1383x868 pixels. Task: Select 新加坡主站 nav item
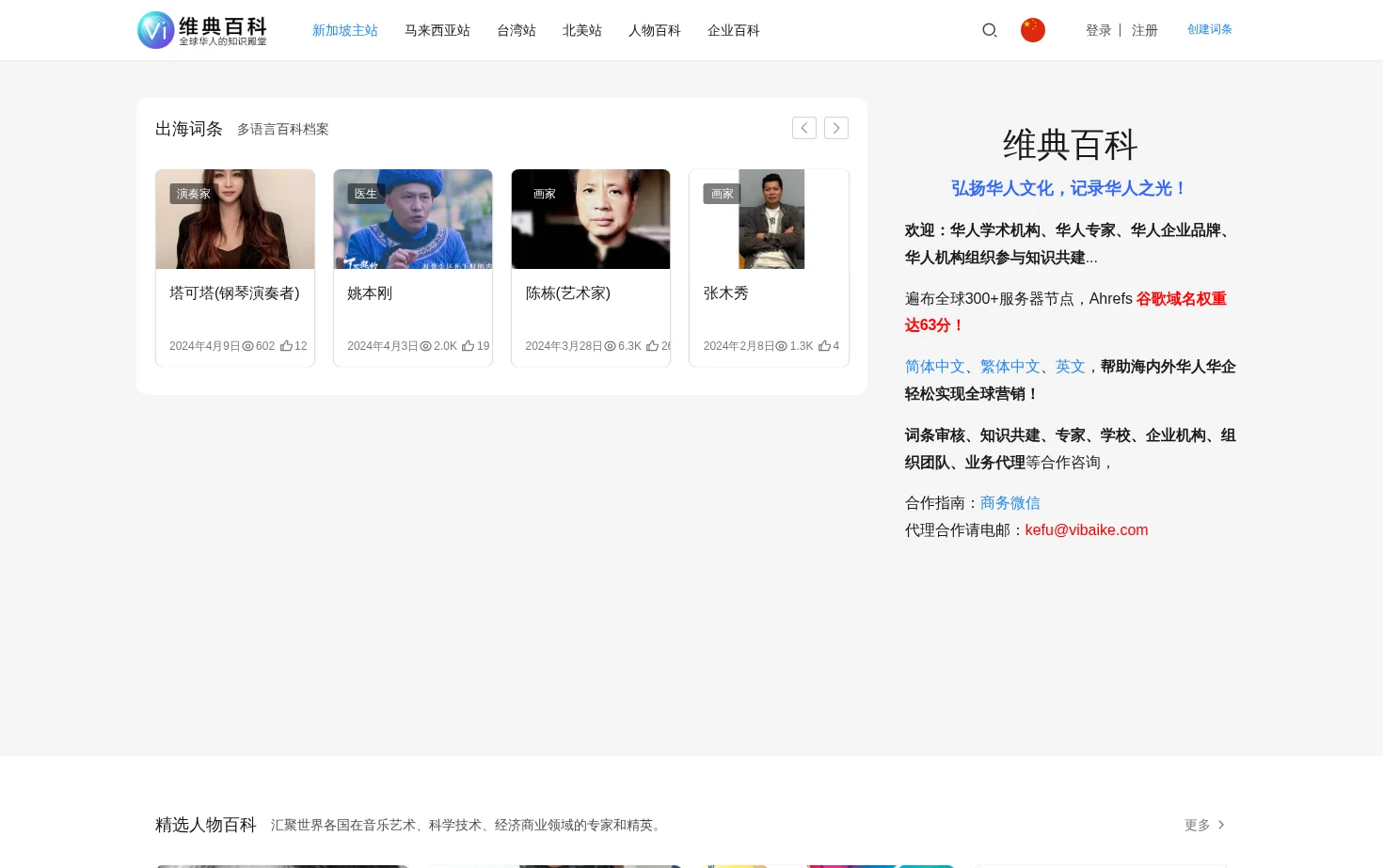pos(345,30)
